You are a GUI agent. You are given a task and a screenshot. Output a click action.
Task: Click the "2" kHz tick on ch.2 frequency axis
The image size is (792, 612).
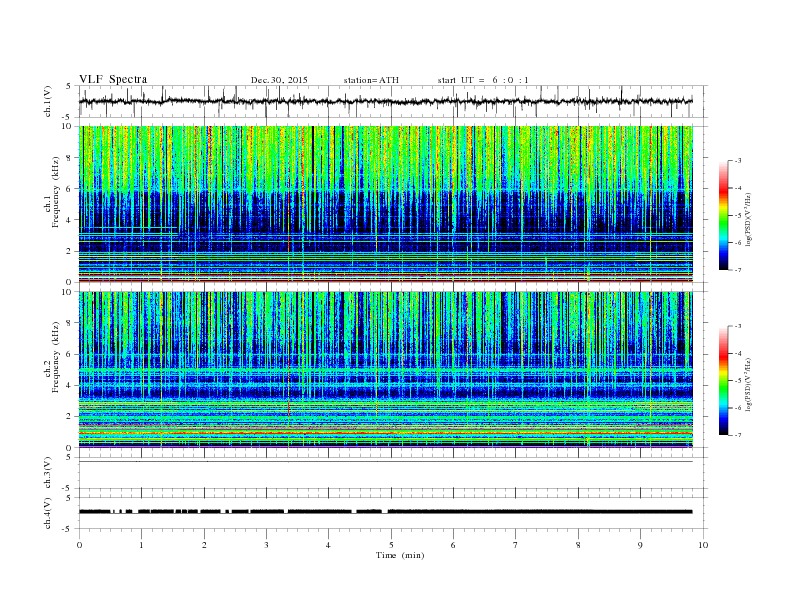pyautogui.click(x=70, y=417)
